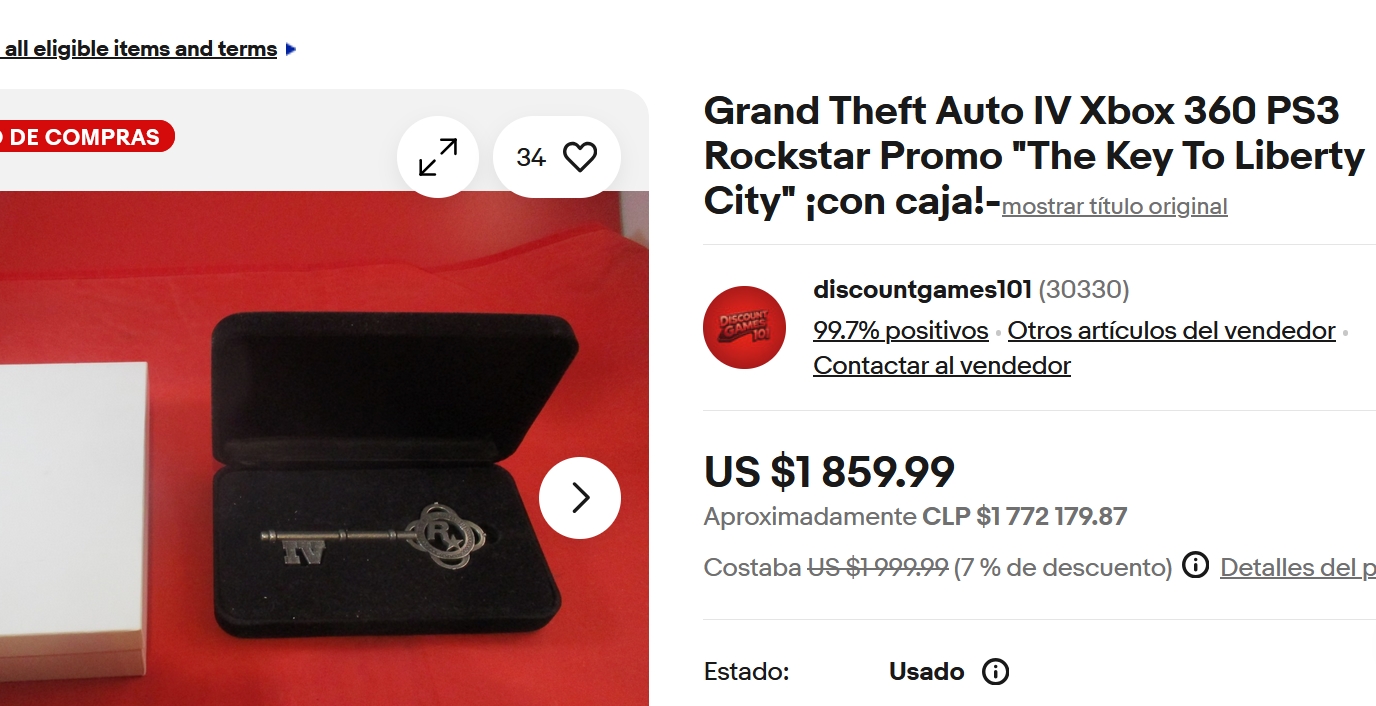Show next photo with right arrow
Viewport: 1376px width, 706px height.
tap(580, 497)
